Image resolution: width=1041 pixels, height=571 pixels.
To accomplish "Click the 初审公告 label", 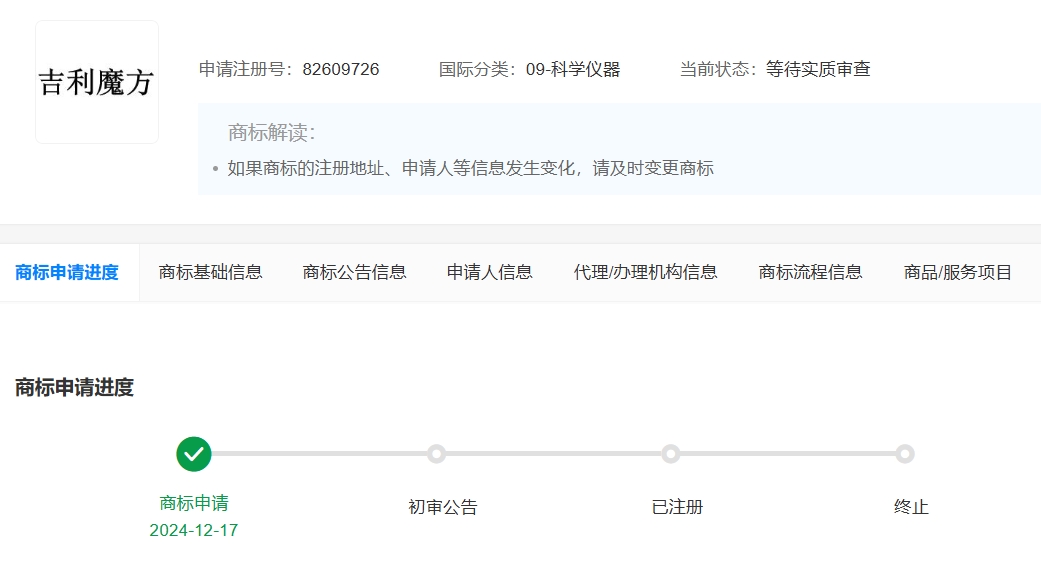I will pos(443,507).
